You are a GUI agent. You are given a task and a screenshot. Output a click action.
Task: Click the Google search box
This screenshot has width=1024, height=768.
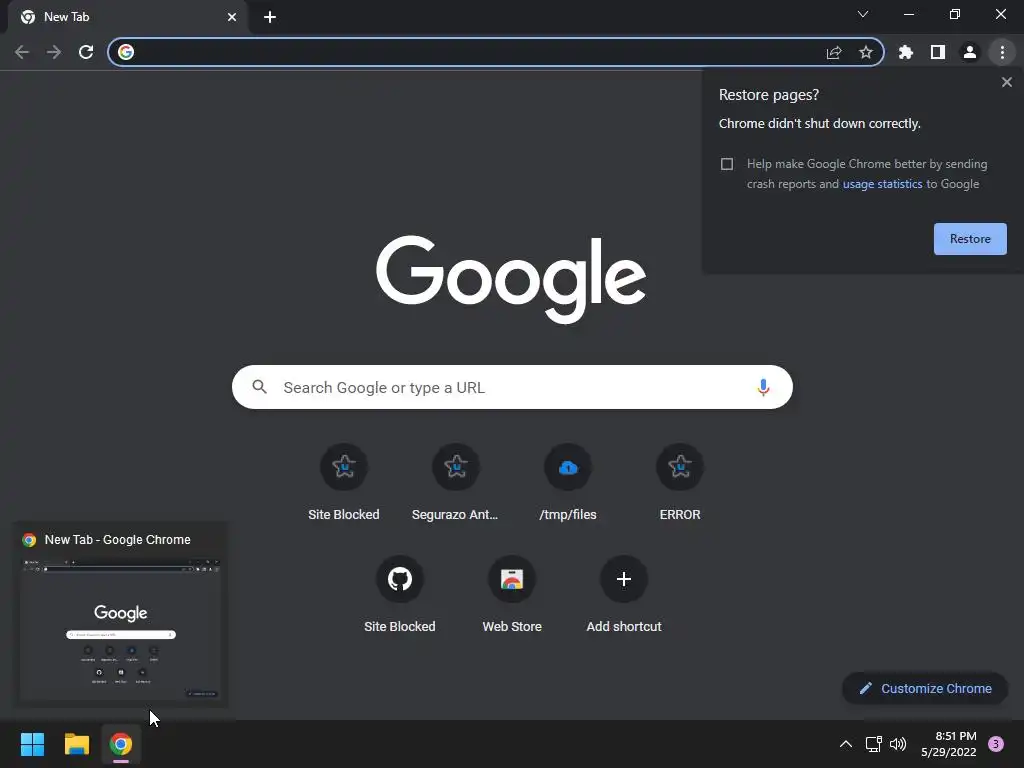click(x=512, y=387)
